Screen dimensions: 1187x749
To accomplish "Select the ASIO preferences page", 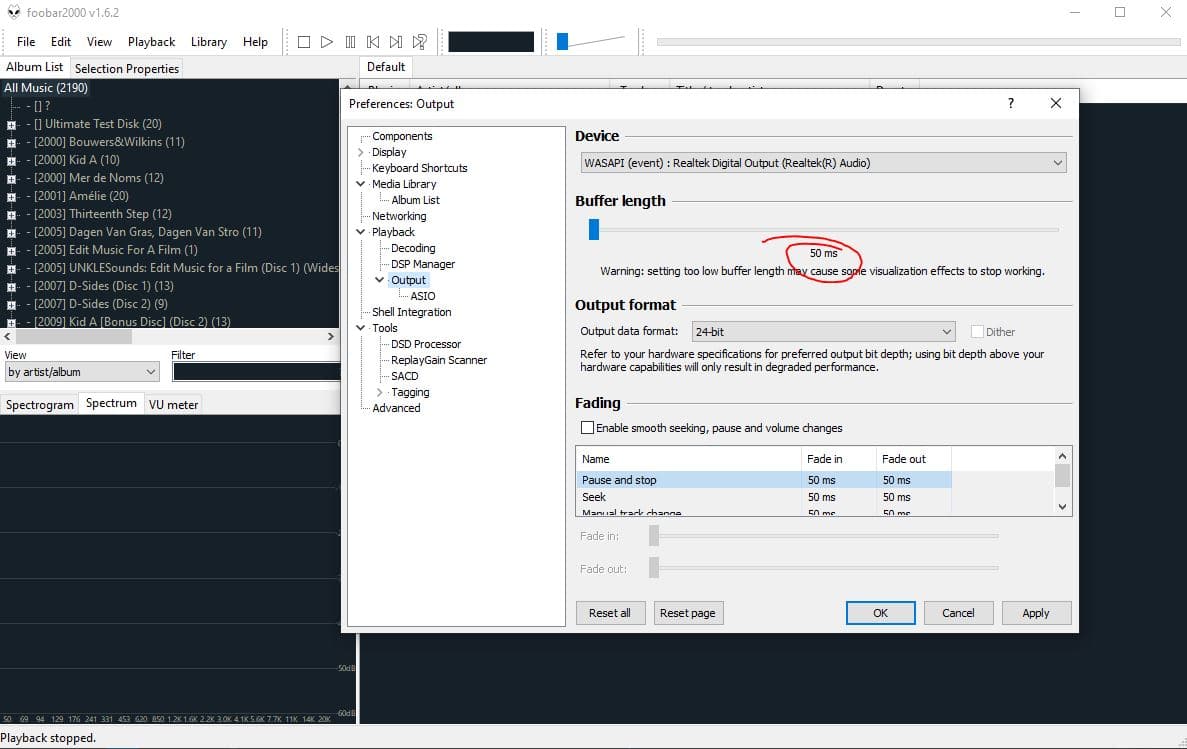I will click(x=422, y=296).
